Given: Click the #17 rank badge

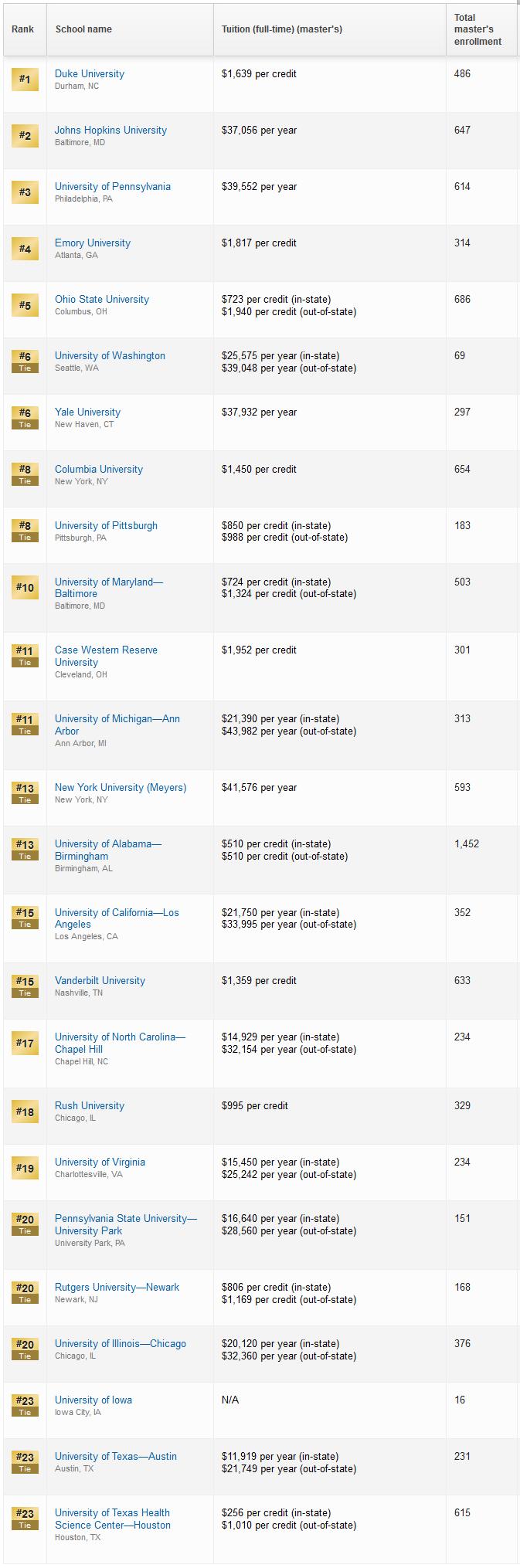Looking at the screenshot, I should (25, 1043).
